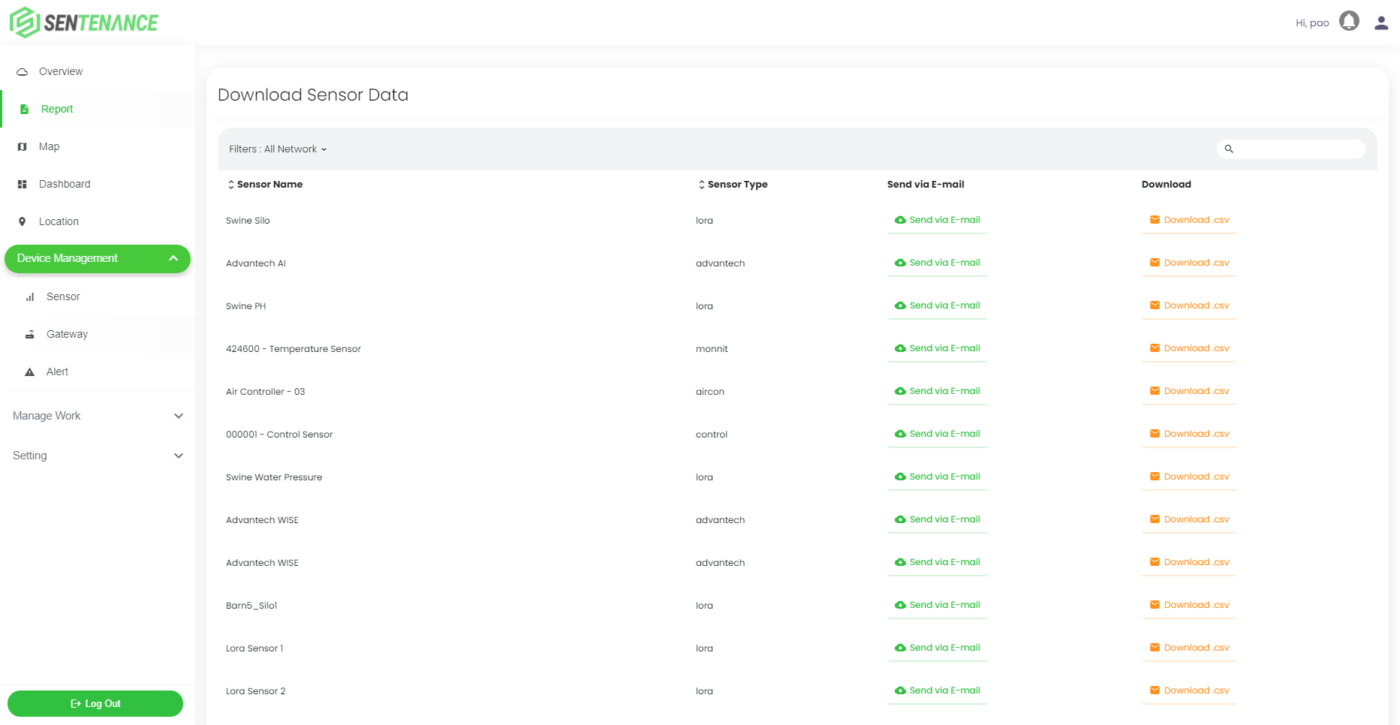Click the Overview cloud icon
Image resolution: width=1400 pixels, height=725 pixels.
(22, 72)
